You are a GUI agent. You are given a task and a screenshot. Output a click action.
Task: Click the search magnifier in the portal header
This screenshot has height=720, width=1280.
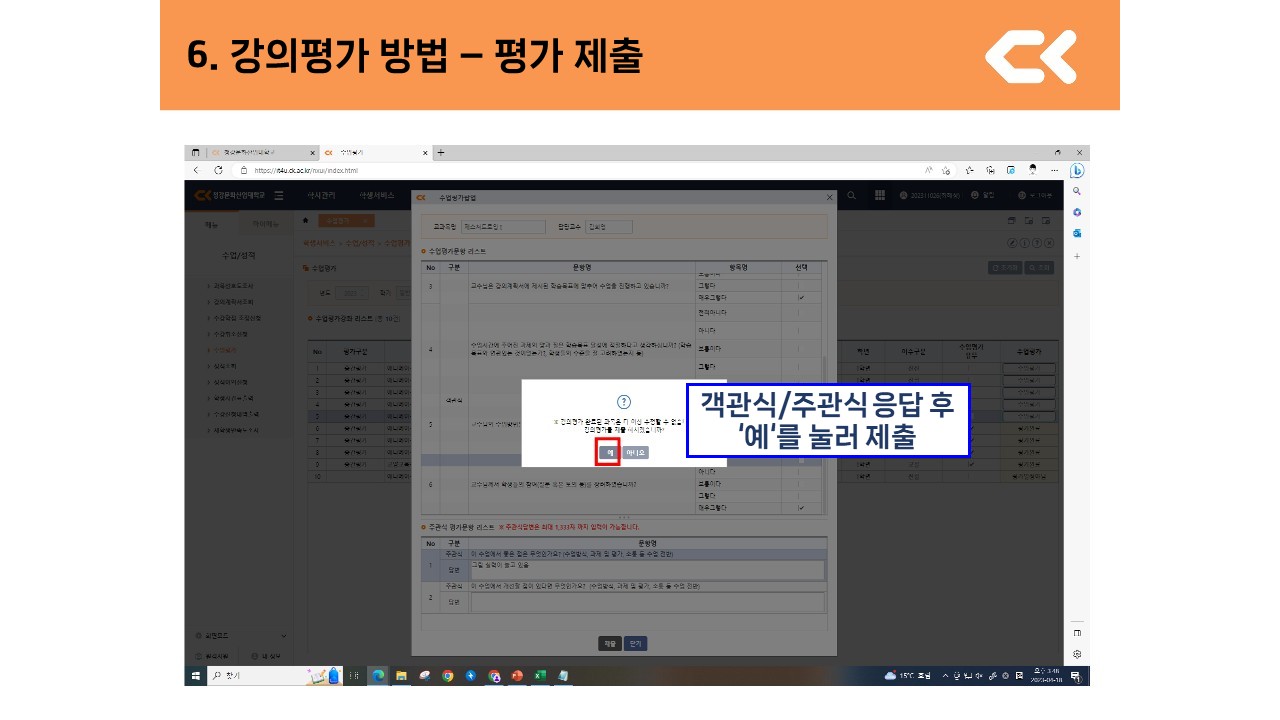(852, 195)
